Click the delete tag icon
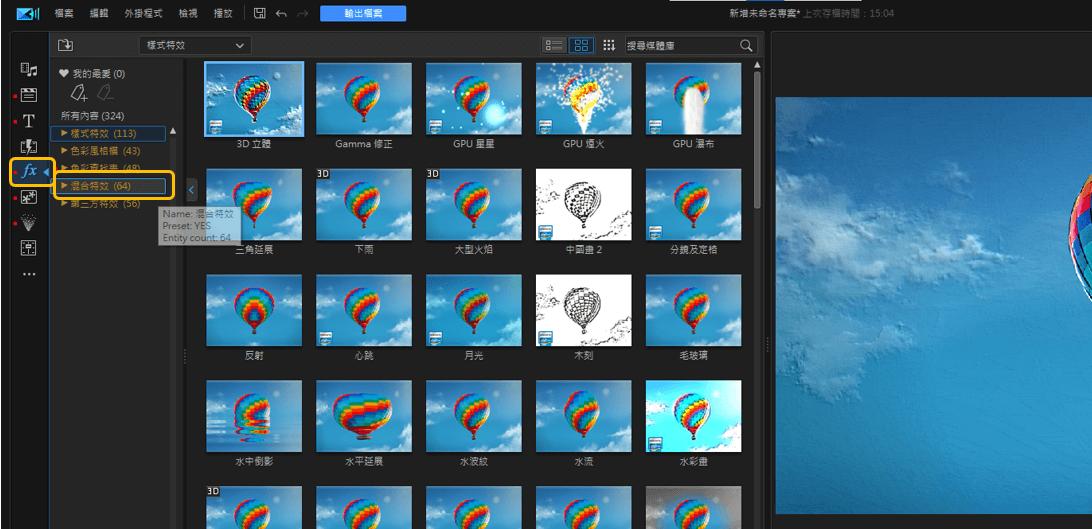The image size is (1092, 529). pyautogui.click(x=105, y=92)
